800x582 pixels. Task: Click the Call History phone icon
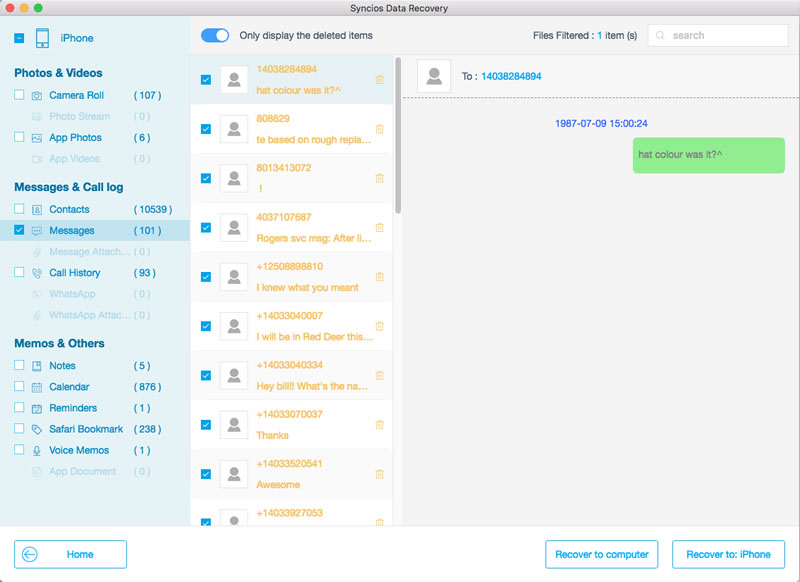[37, 273]
